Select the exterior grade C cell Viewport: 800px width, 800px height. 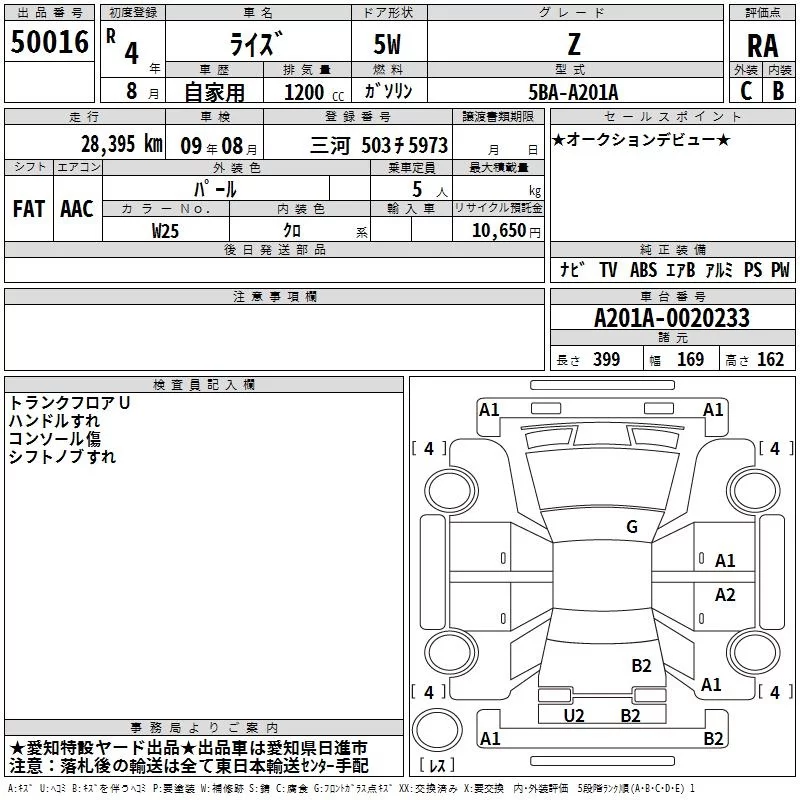tap(745, 90)
